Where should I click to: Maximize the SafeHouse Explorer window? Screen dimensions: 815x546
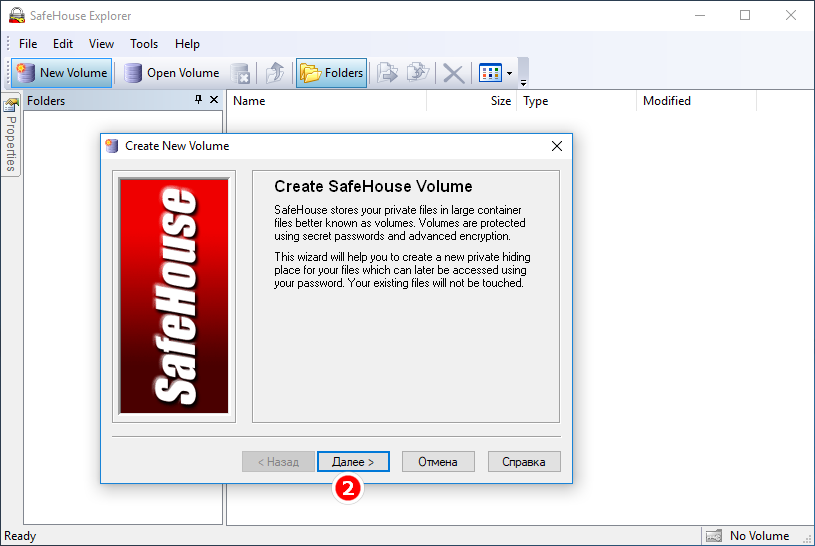tap(745, 15)
